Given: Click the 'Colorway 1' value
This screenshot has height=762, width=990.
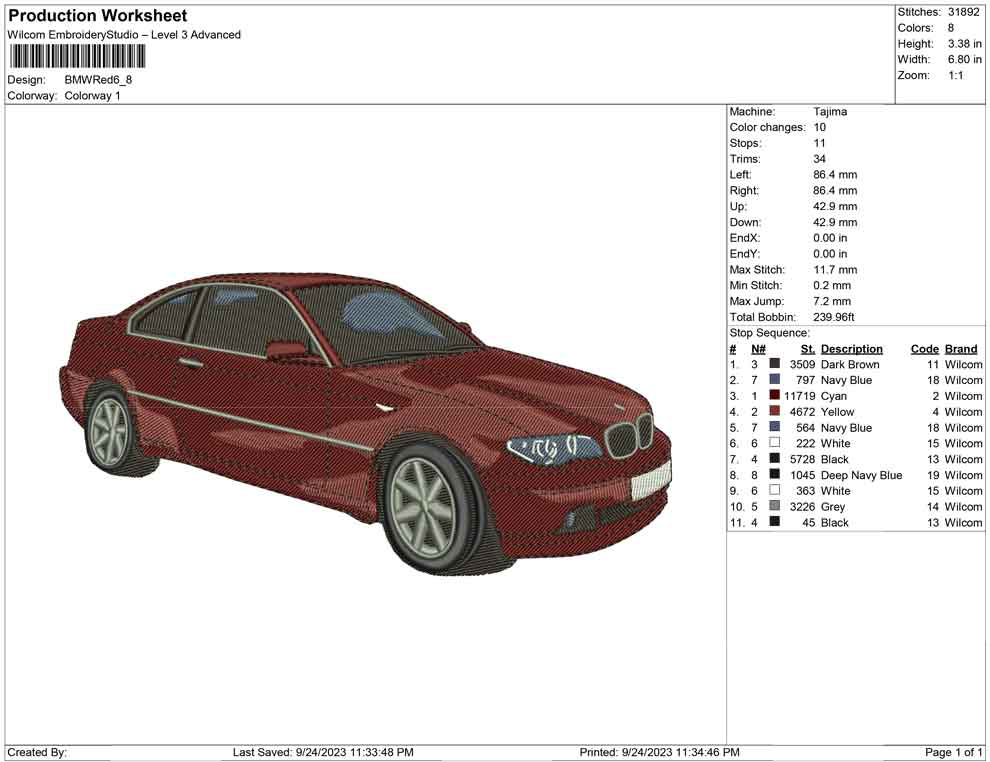Looking at the screenshot, I should click(x=92, y=96).
